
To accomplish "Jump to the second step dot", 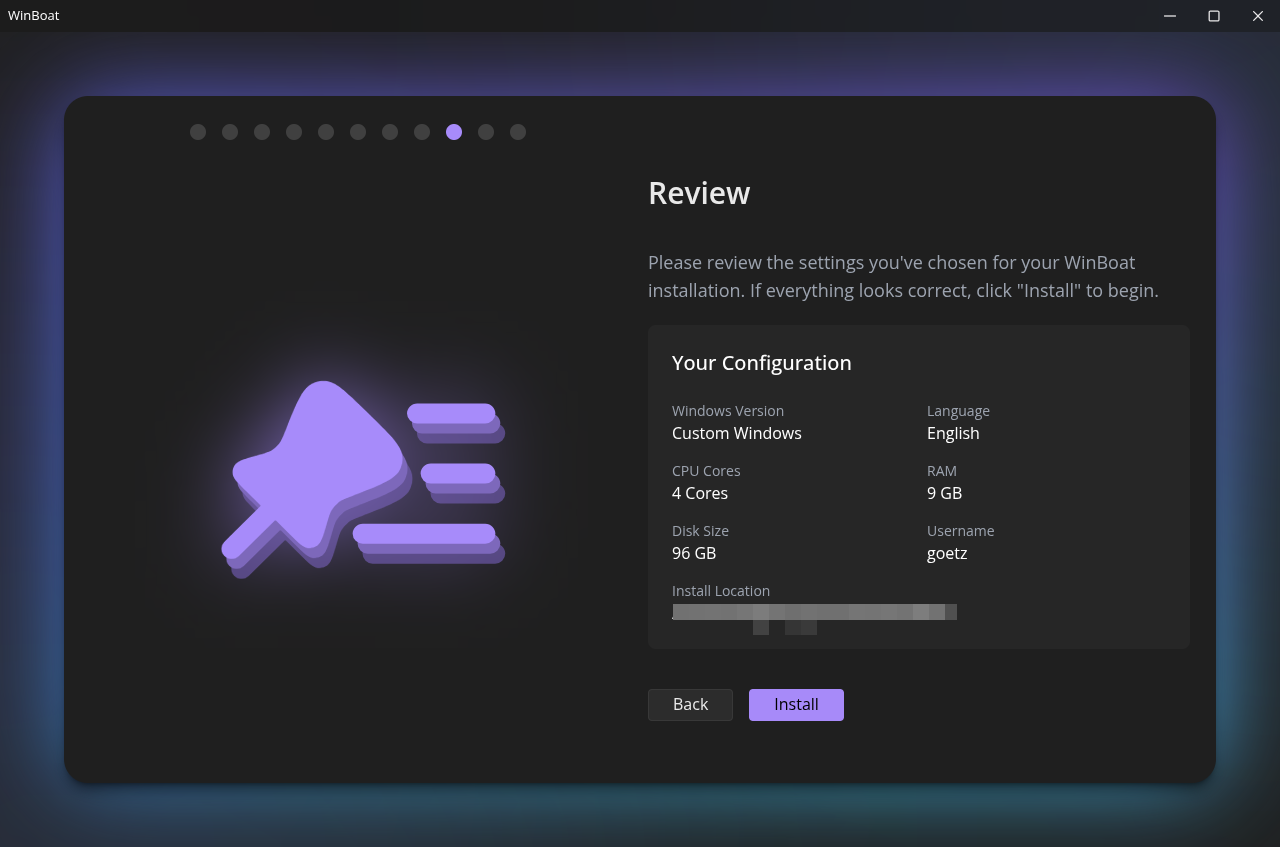I will point(230,132).
